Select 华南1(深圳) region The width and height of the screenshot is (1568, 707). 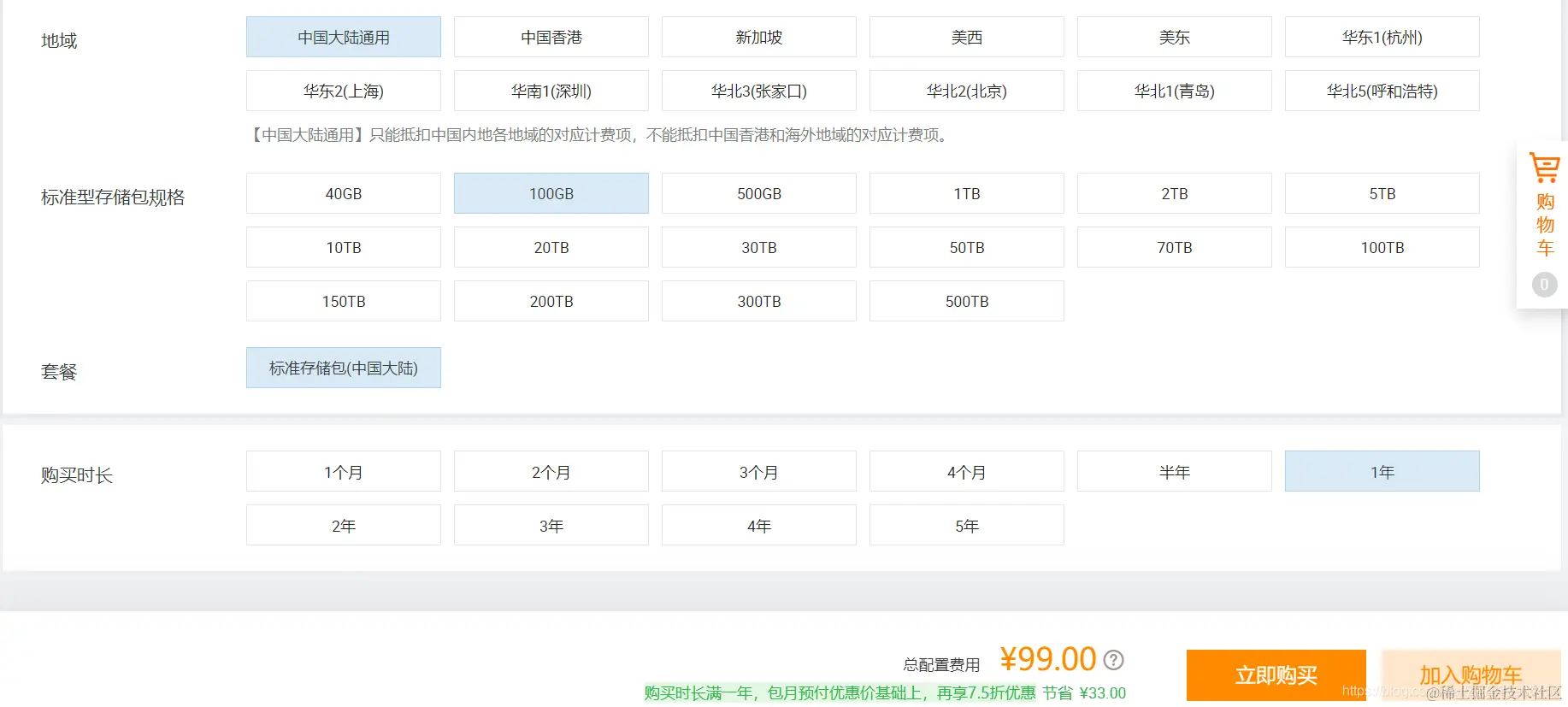point(551,91)
